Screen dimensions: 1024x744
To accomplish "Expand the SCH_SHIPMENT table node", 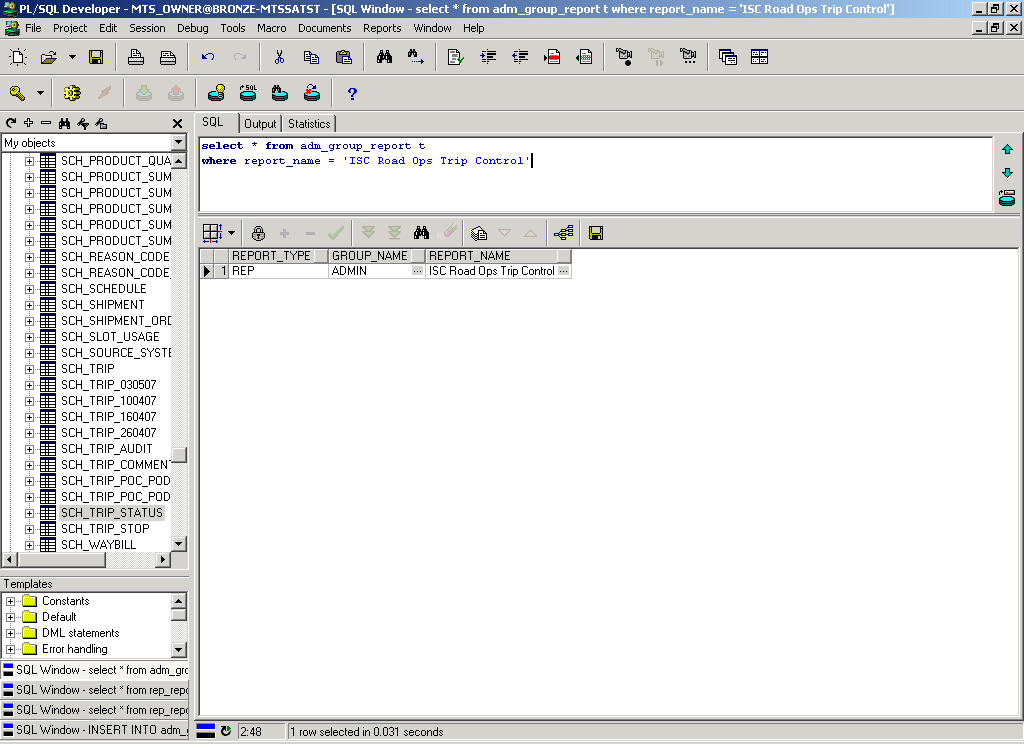I will click(x=29, y=305).
